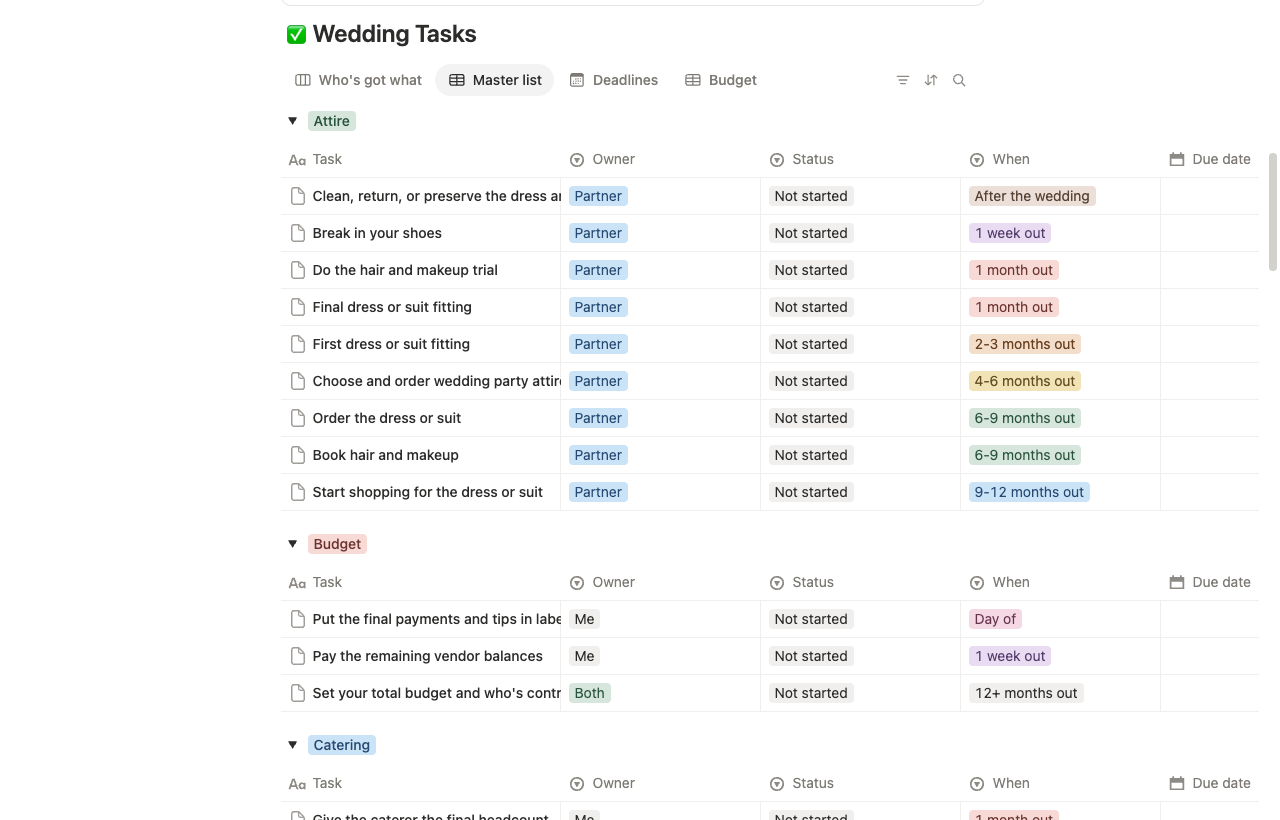Click page icon for Do the hair and makeup trial

[297, 270]
